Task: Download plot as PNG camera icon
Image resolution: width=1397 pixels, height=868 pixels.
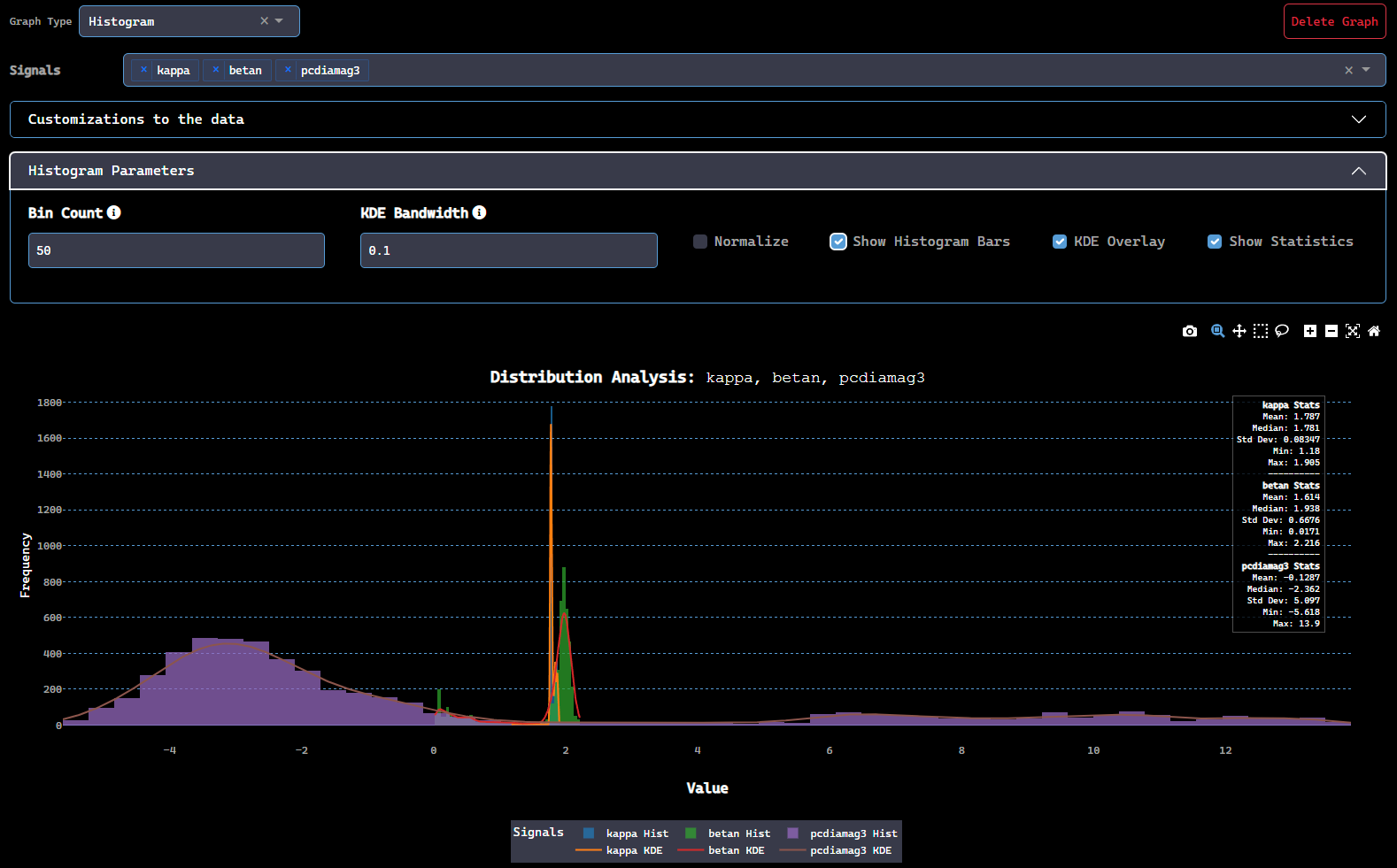Action: [x=1190, y=331]
